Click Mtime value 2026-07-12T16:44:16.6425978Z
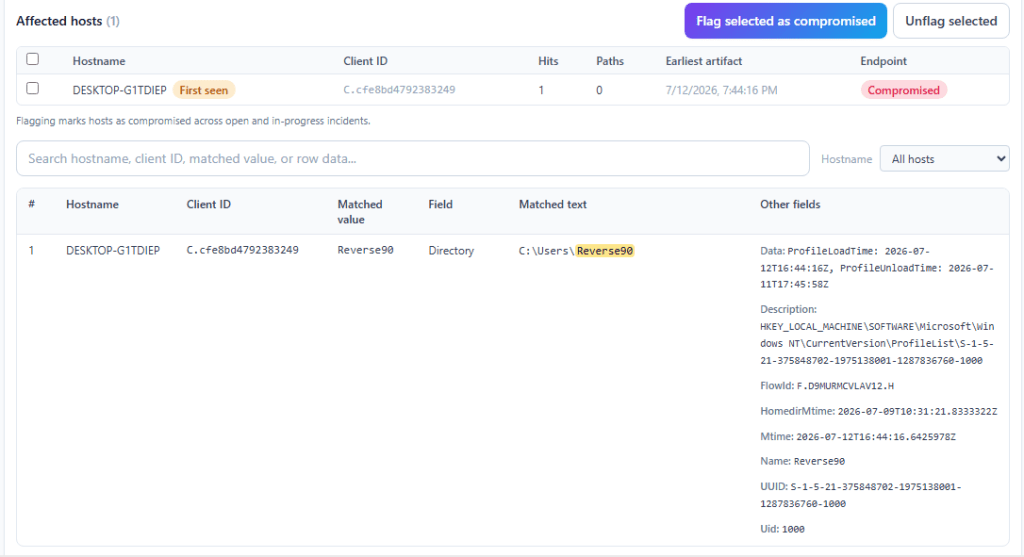The image size is (1024, 557). click(x=876, y=437)
